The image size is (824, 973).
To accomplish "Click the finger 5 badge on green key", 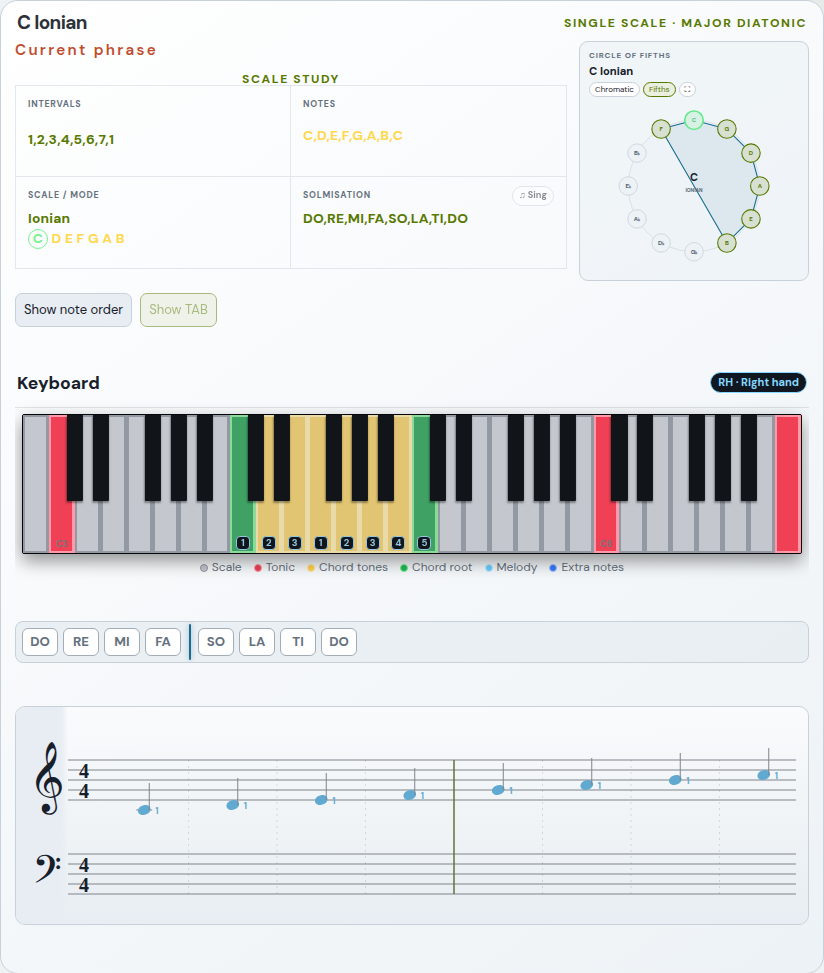I will (x=424, y=542).
